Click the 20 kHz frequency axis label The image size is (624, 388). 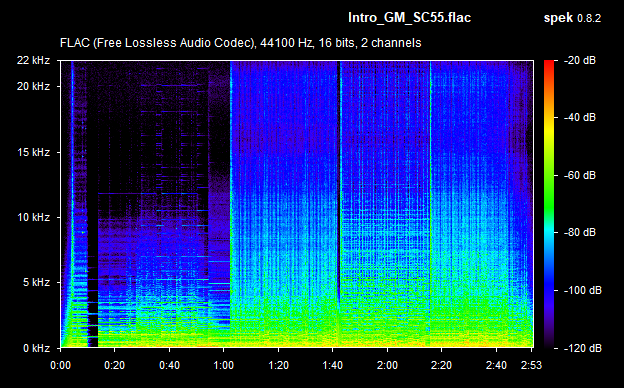pos(33,86)
